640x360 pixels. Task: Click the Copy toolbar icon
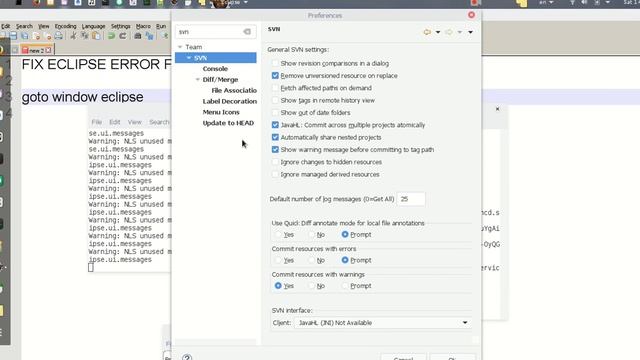[85, 36]
